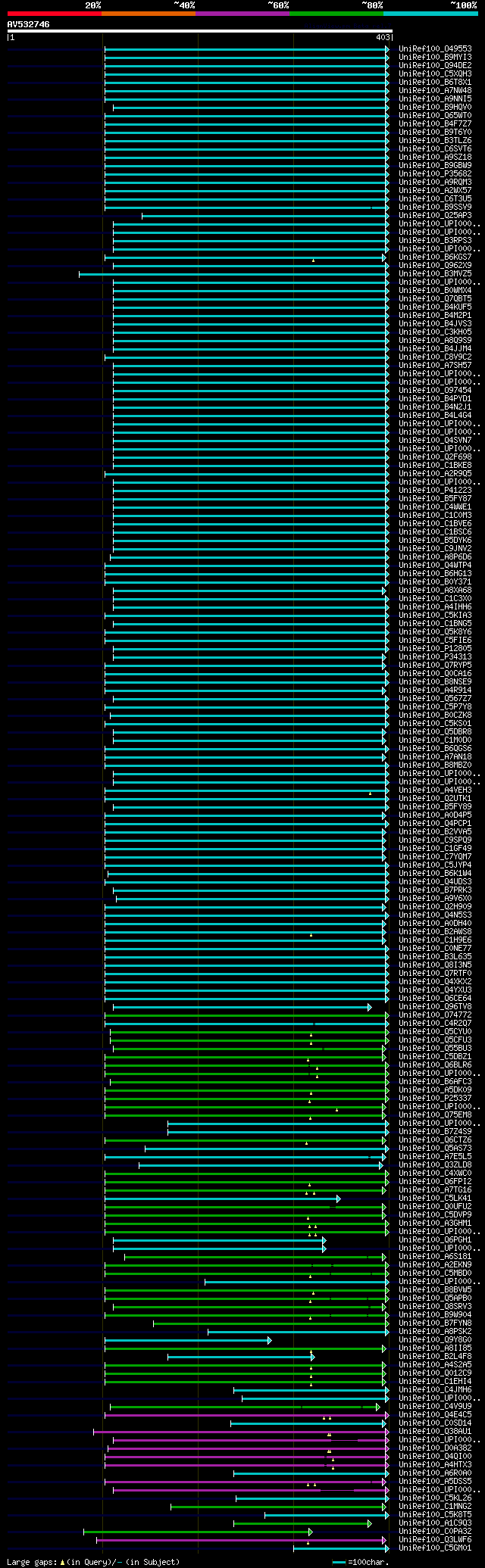
Task: Open hit UniRef100_C5XQH3
Action: tap(436, 73)
